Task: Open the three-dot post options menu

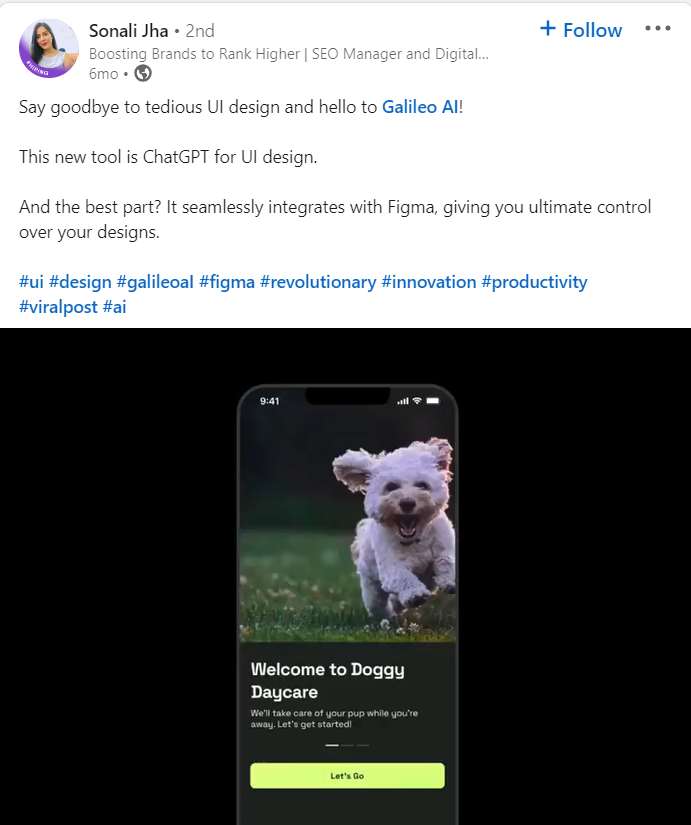Action: pos(658,28)
